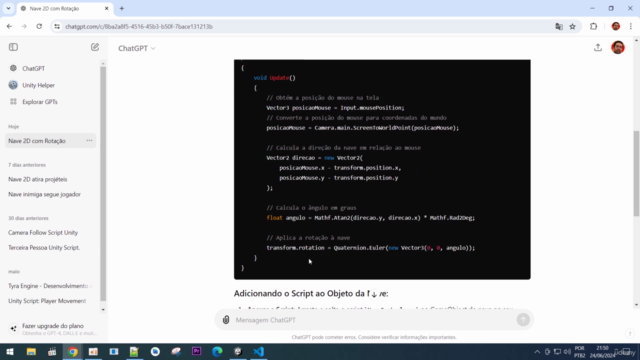640x360 pixels.
Task: Open Microsoft Edge from the taskbar
Action: (217, 351)
